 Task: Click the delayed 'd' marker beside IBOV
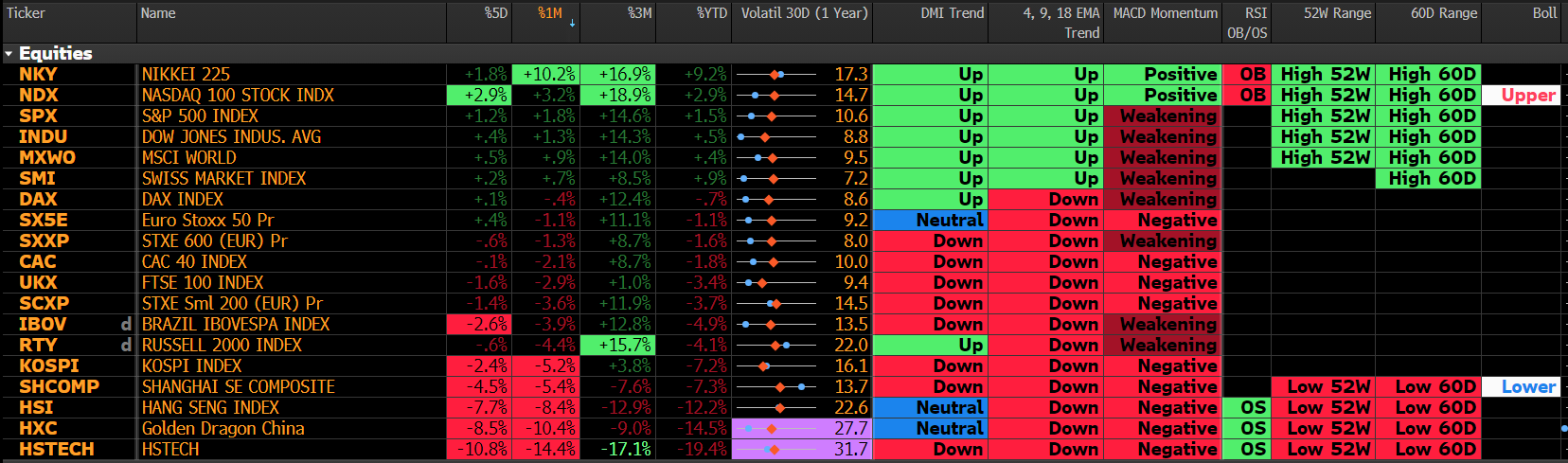126,324
